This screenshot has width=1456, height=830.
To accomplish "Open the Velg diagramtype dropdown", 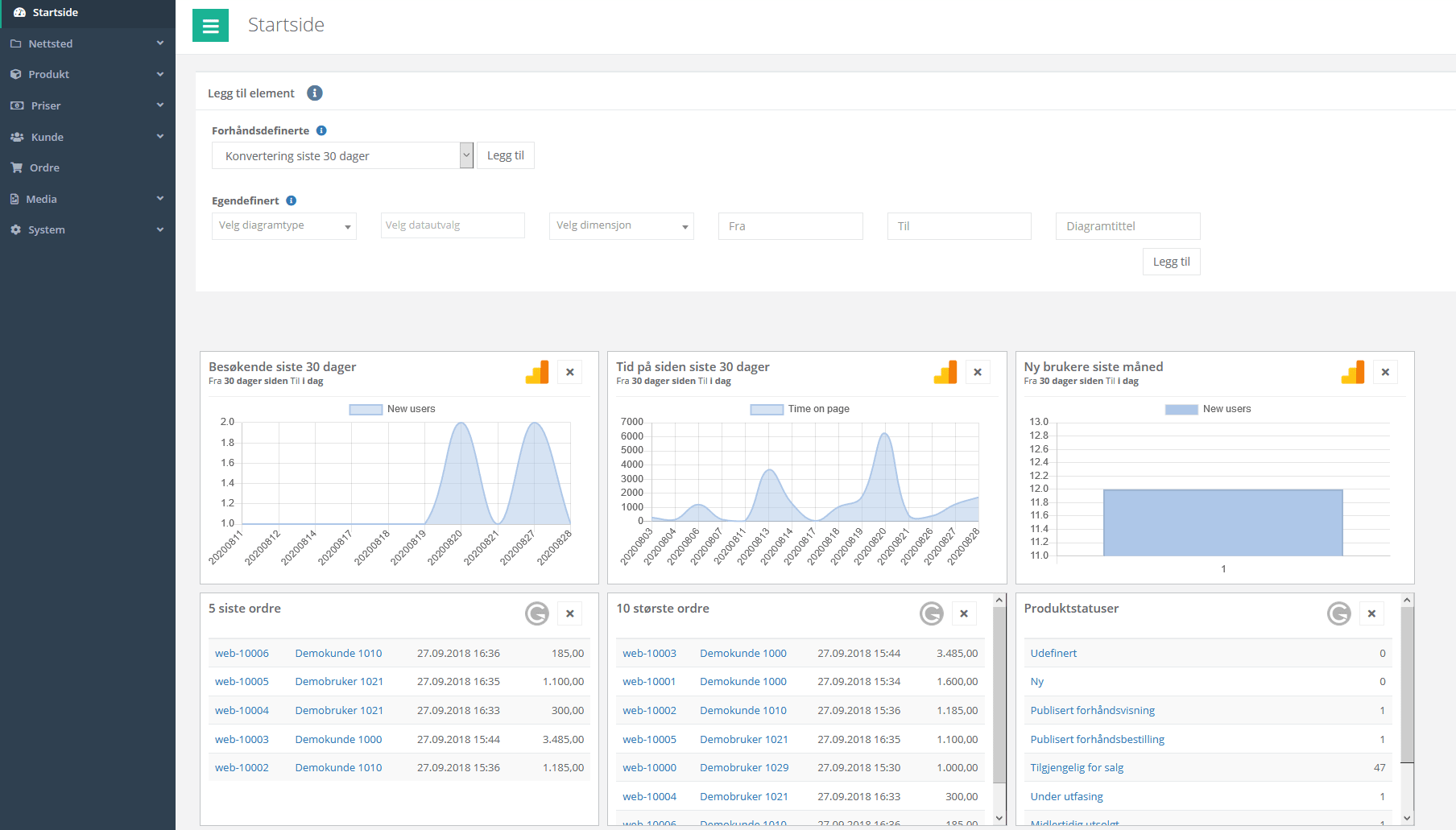I will pos(284,225).
